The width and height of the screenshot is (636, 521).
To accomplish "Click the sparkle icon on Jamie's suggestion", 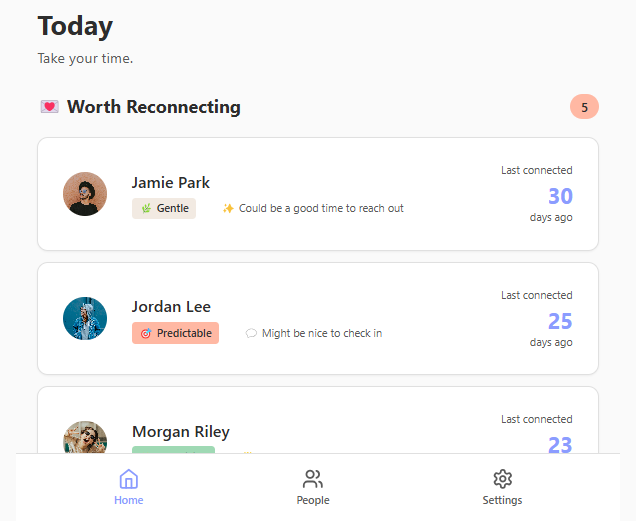I will (228, 208).
